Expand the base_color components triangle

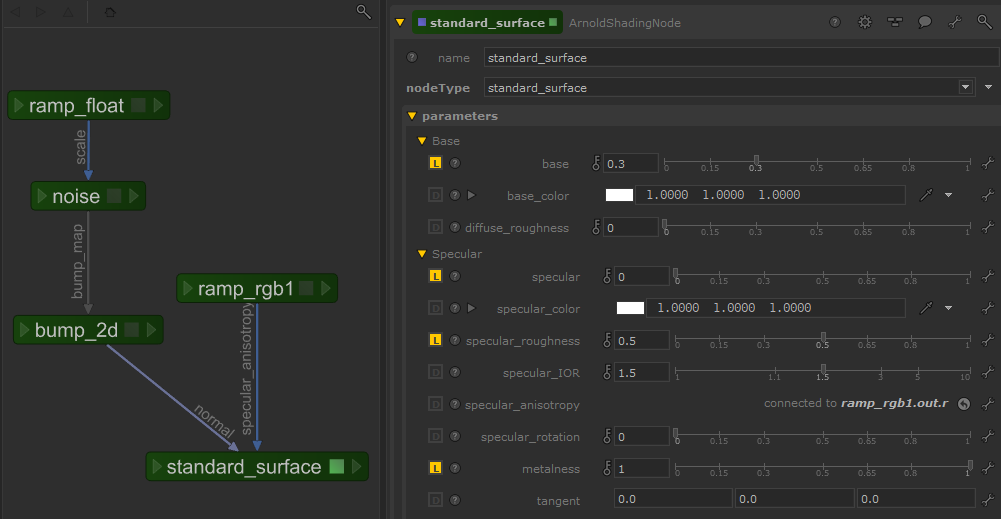coord(471,195)
